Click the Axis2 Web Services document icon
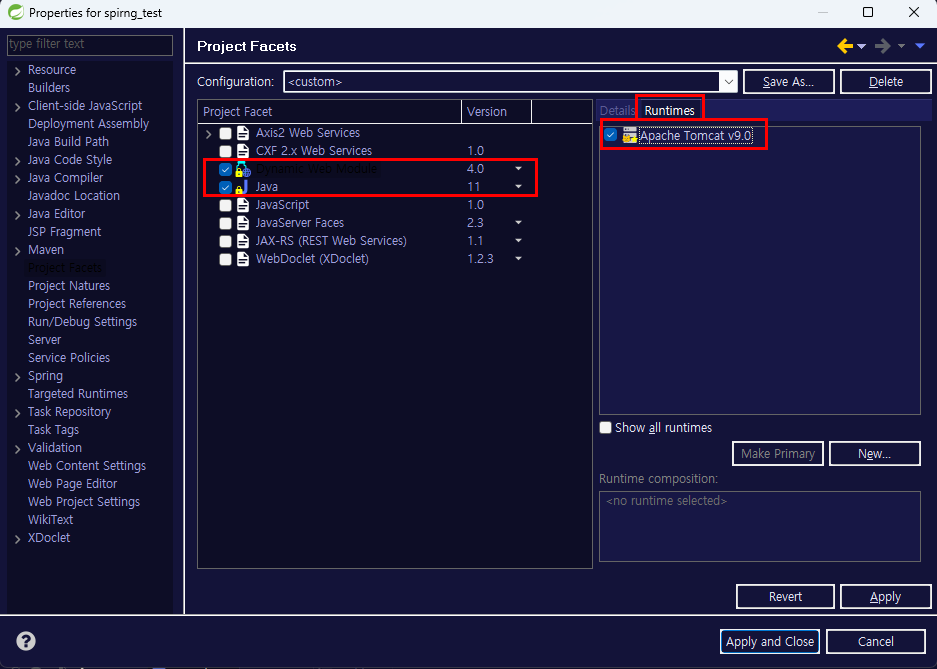The image size is (937, 669). [x=243, y=133]
